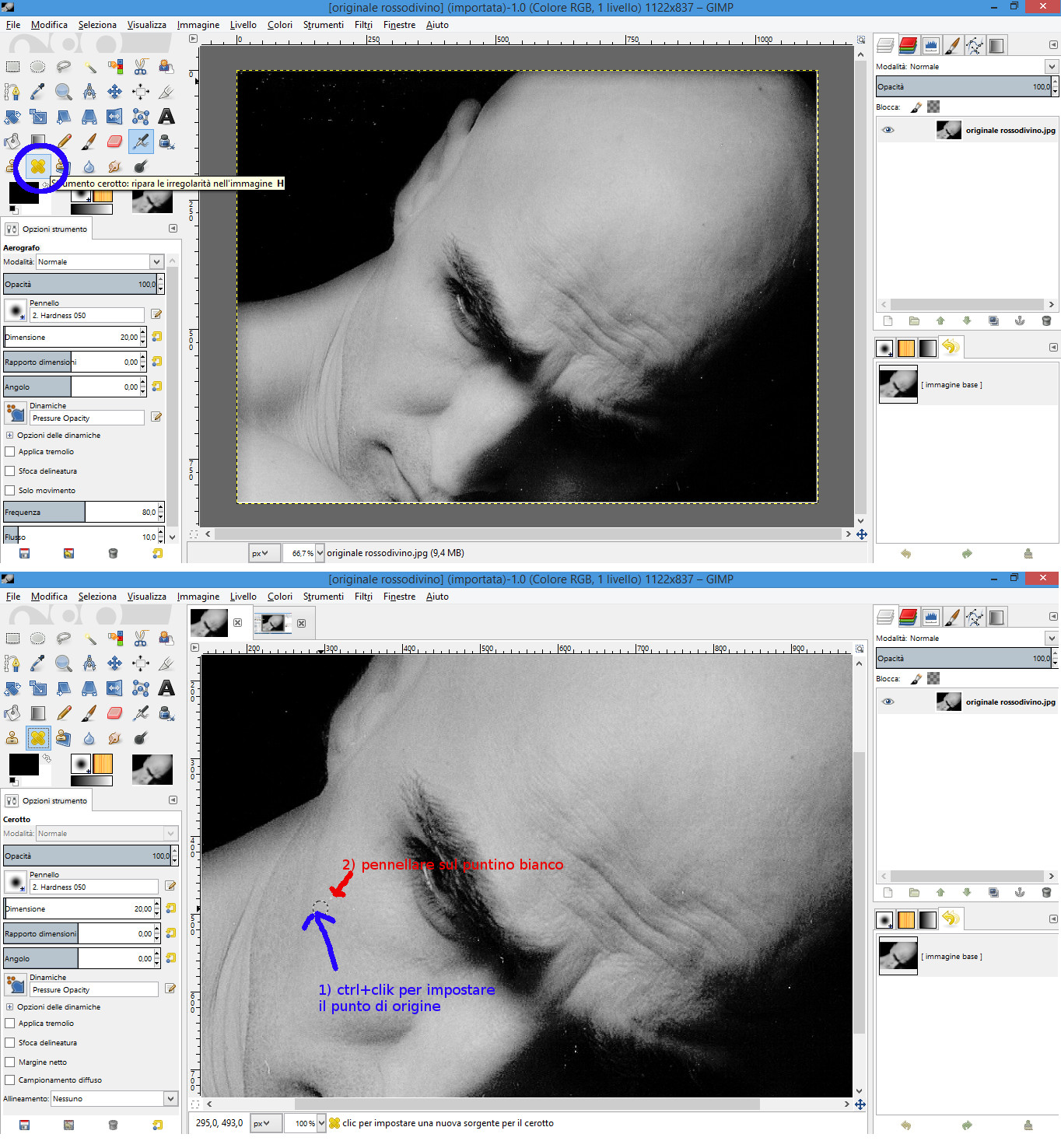Tick the Margine netto checkbox
The image size is (1061, 1148).
pyautogui.click(x=10, y=1062)
